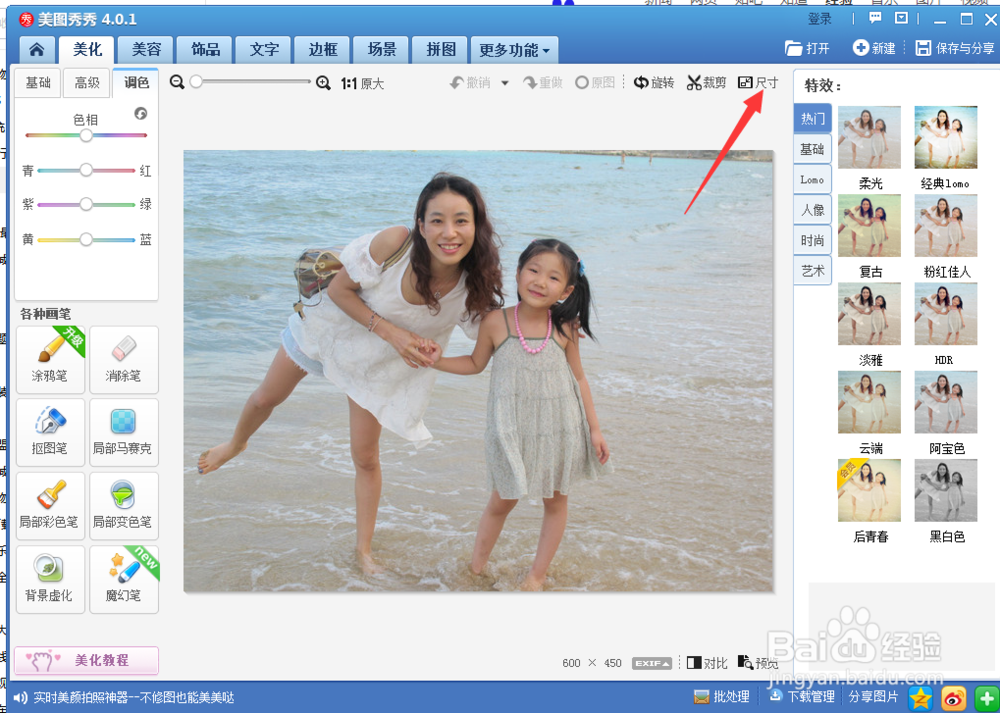Select the Lomo effects category
Screen dimensions: 1000x713
point(812,180)
